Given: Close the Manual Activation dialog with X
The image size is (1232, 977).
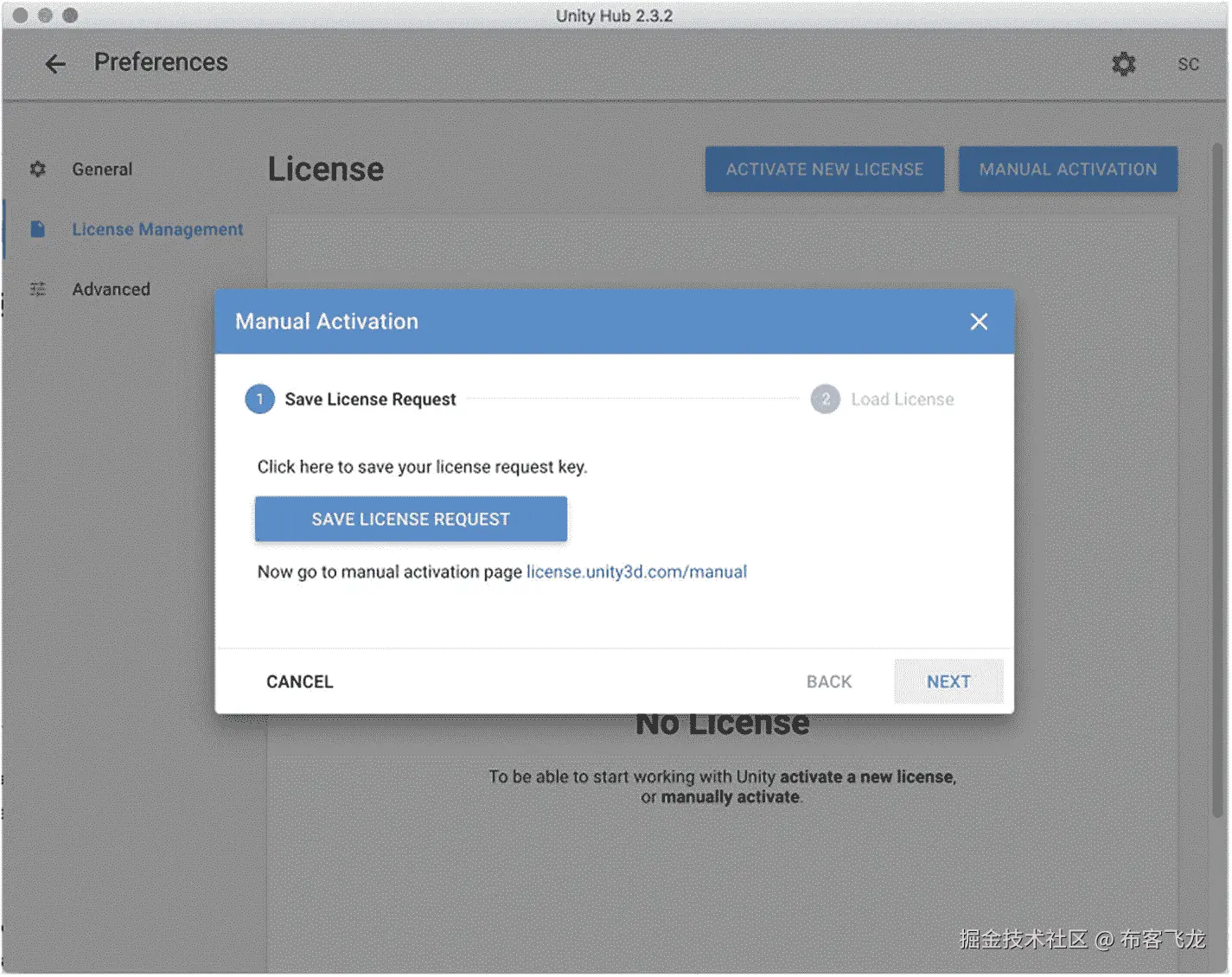Looking at the screenshot, I should coord(979,322).
